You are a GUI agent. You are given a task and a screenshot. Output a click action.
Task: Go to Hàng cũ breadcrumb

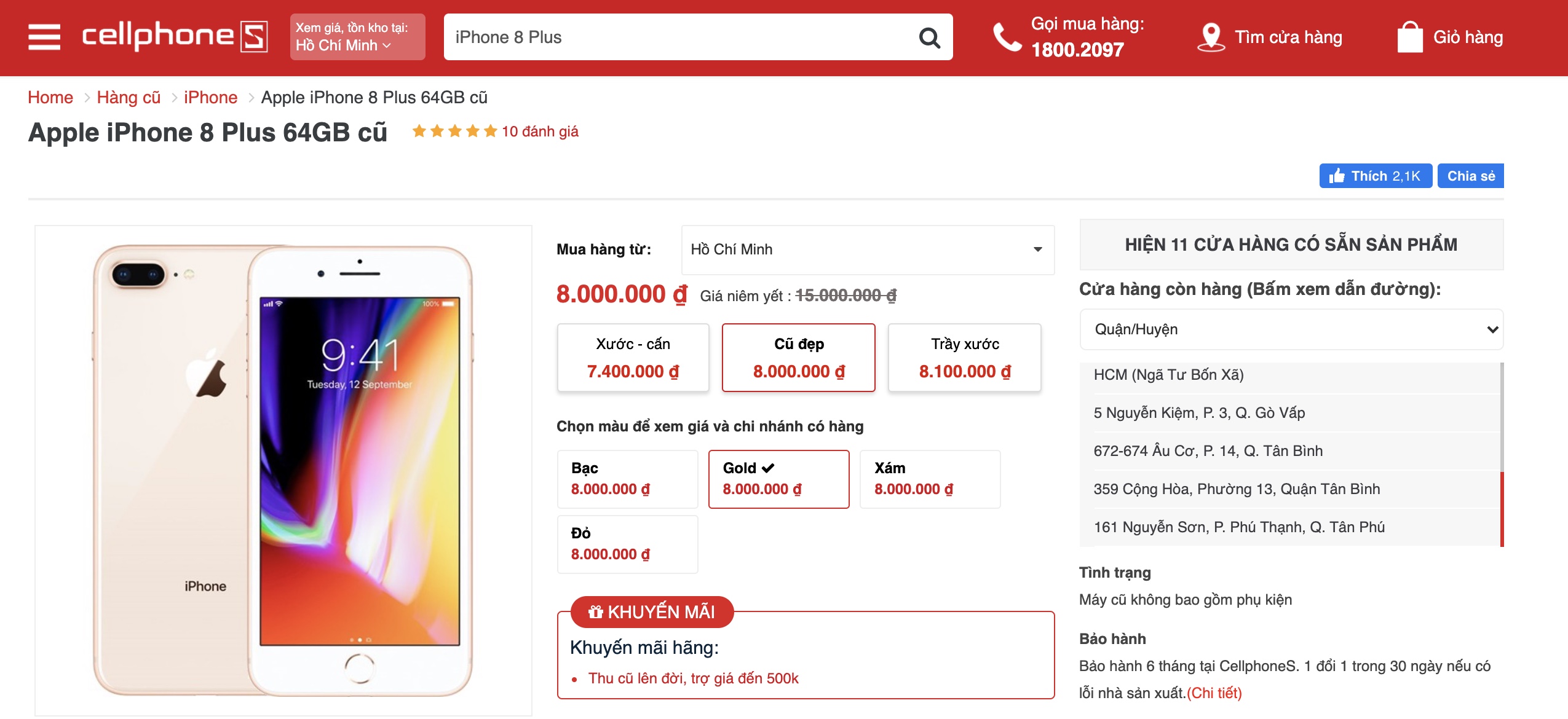click(129, 97)
